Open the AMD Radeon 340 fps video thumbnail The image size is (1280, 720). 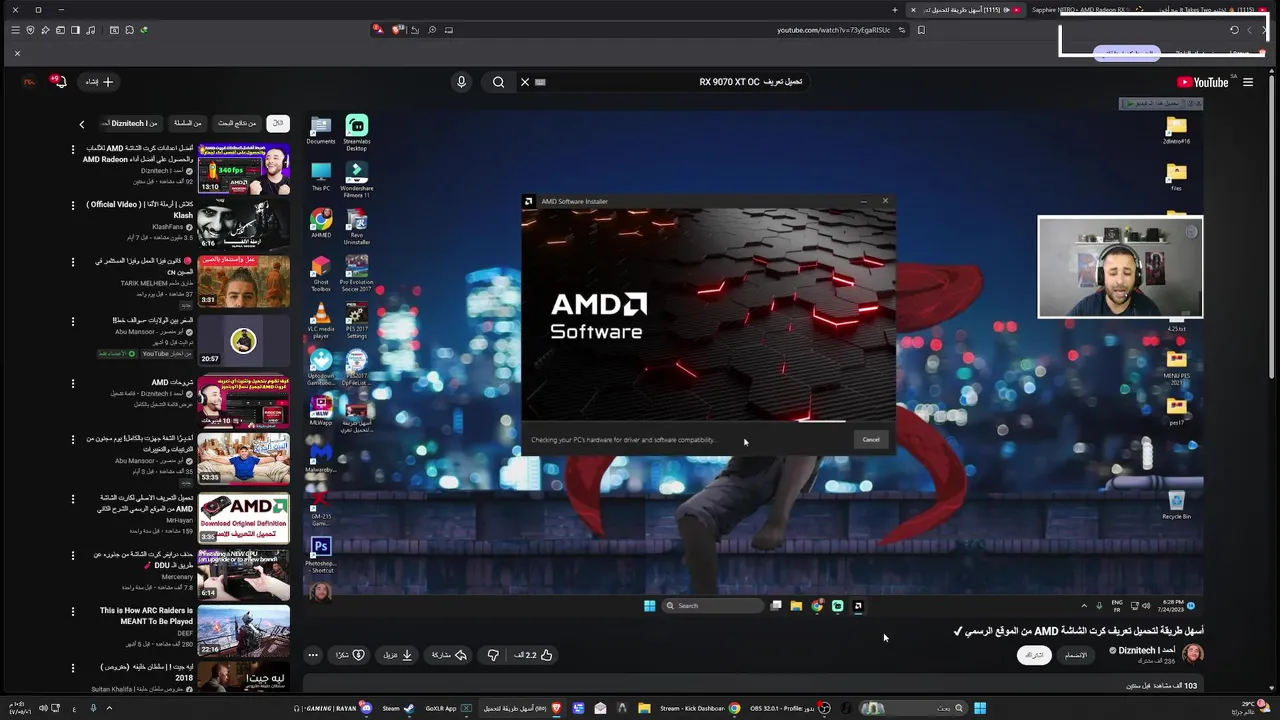coord(244,168)
